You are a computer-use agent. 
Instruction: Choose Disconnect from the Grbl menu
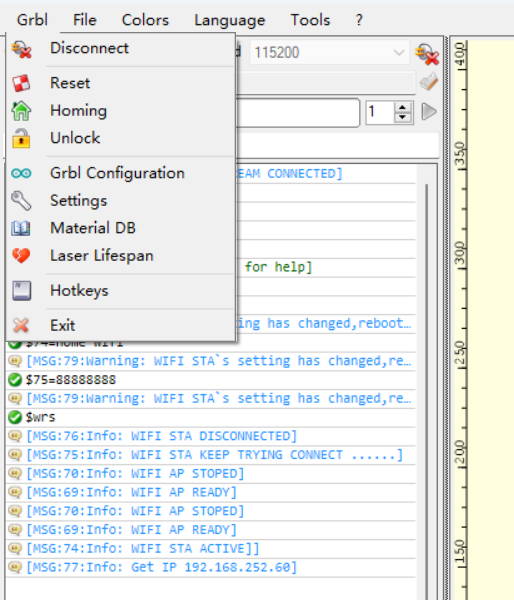(x=121, y=49)
